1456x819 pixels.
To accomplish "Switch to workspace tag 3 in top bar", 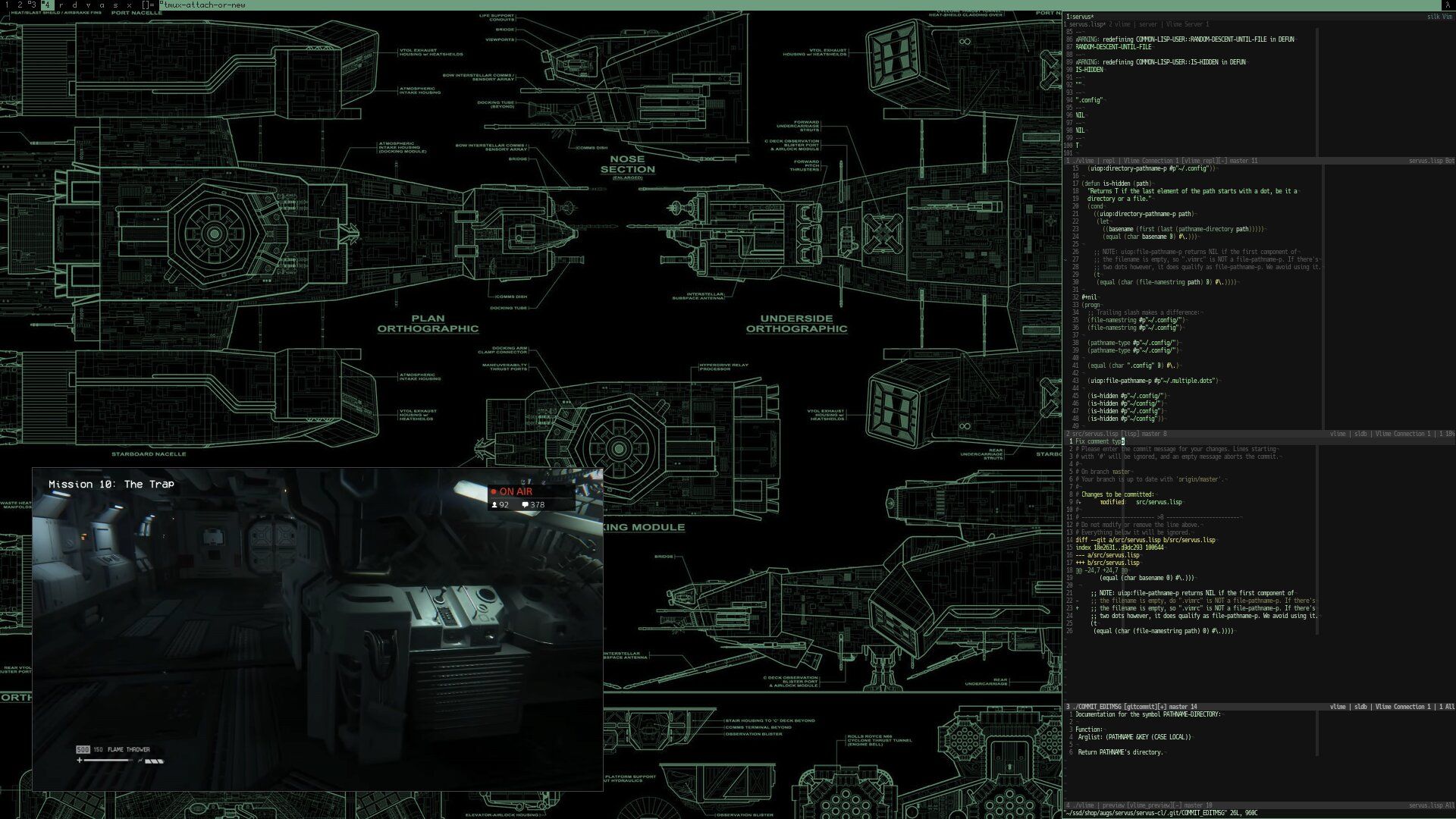I will pos(33,5).
